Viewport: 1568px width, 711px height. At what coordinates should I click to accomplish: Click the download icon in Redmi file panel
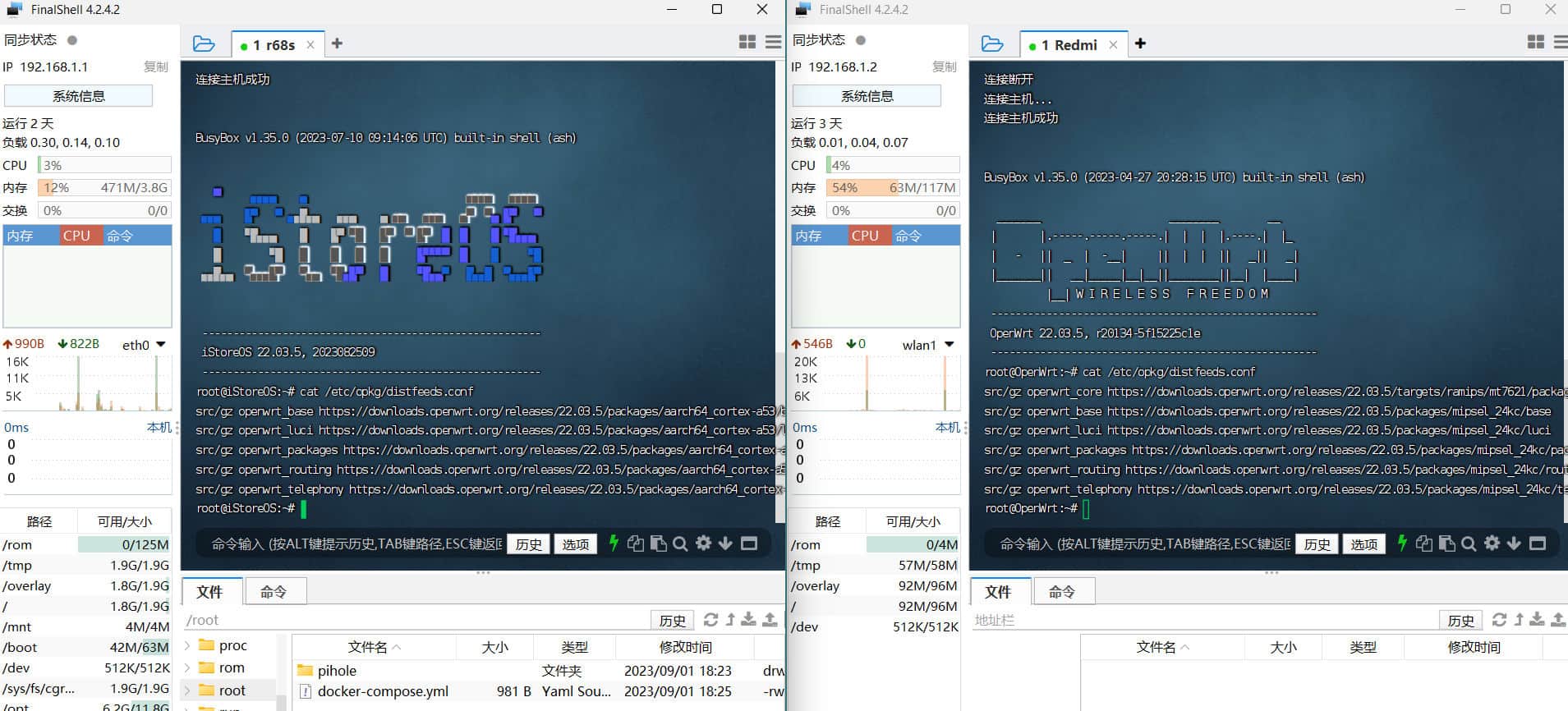(1538, 620)
